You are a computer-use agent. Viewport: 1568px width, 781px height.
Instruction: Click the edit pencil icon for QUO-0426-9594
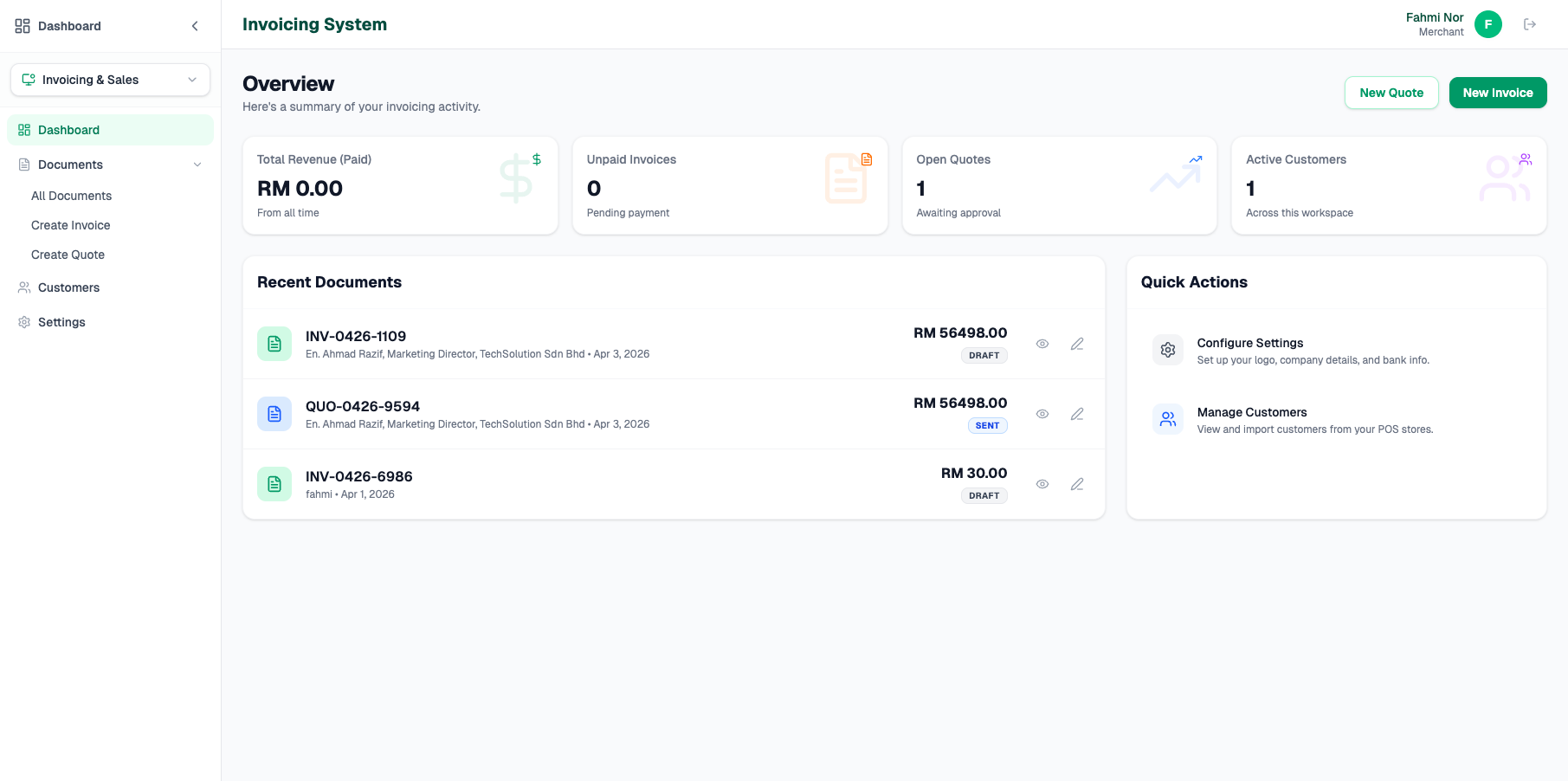click(1076, 414)
